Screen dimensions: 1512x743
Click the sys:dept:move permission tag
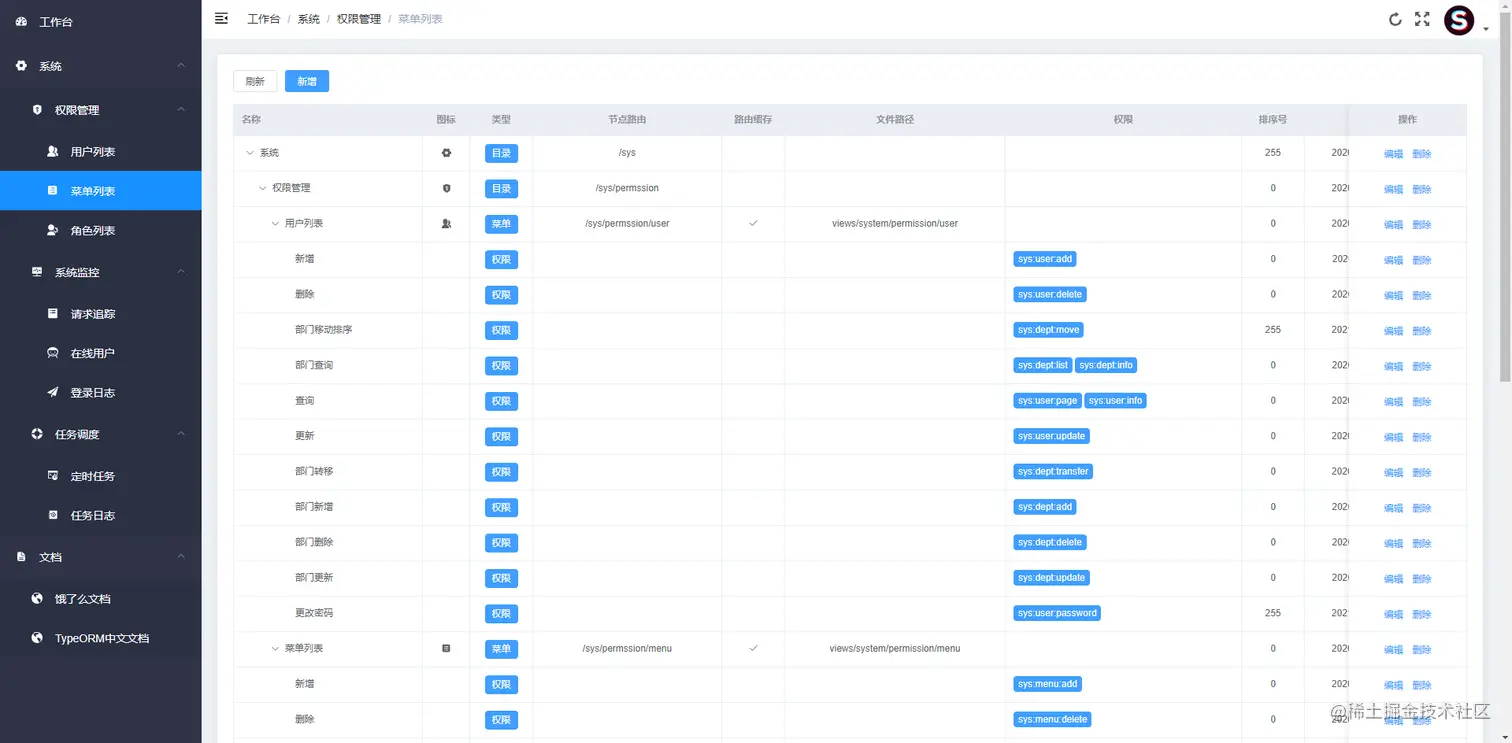click(x=1048, y=330)
